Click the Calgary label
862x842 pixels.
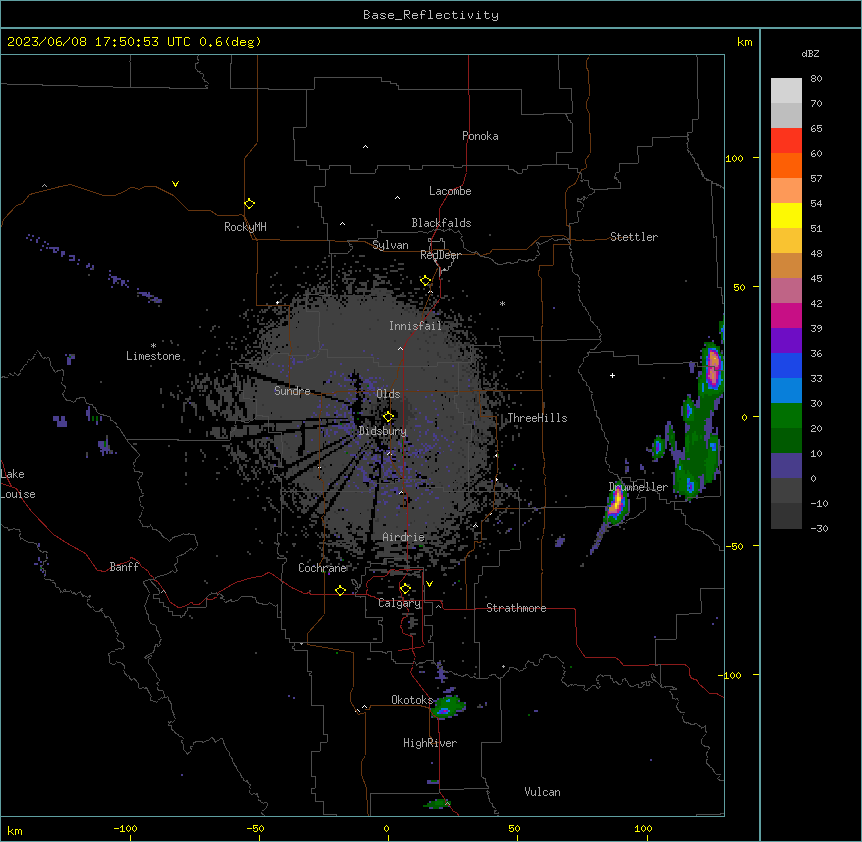tap(400, 603)
